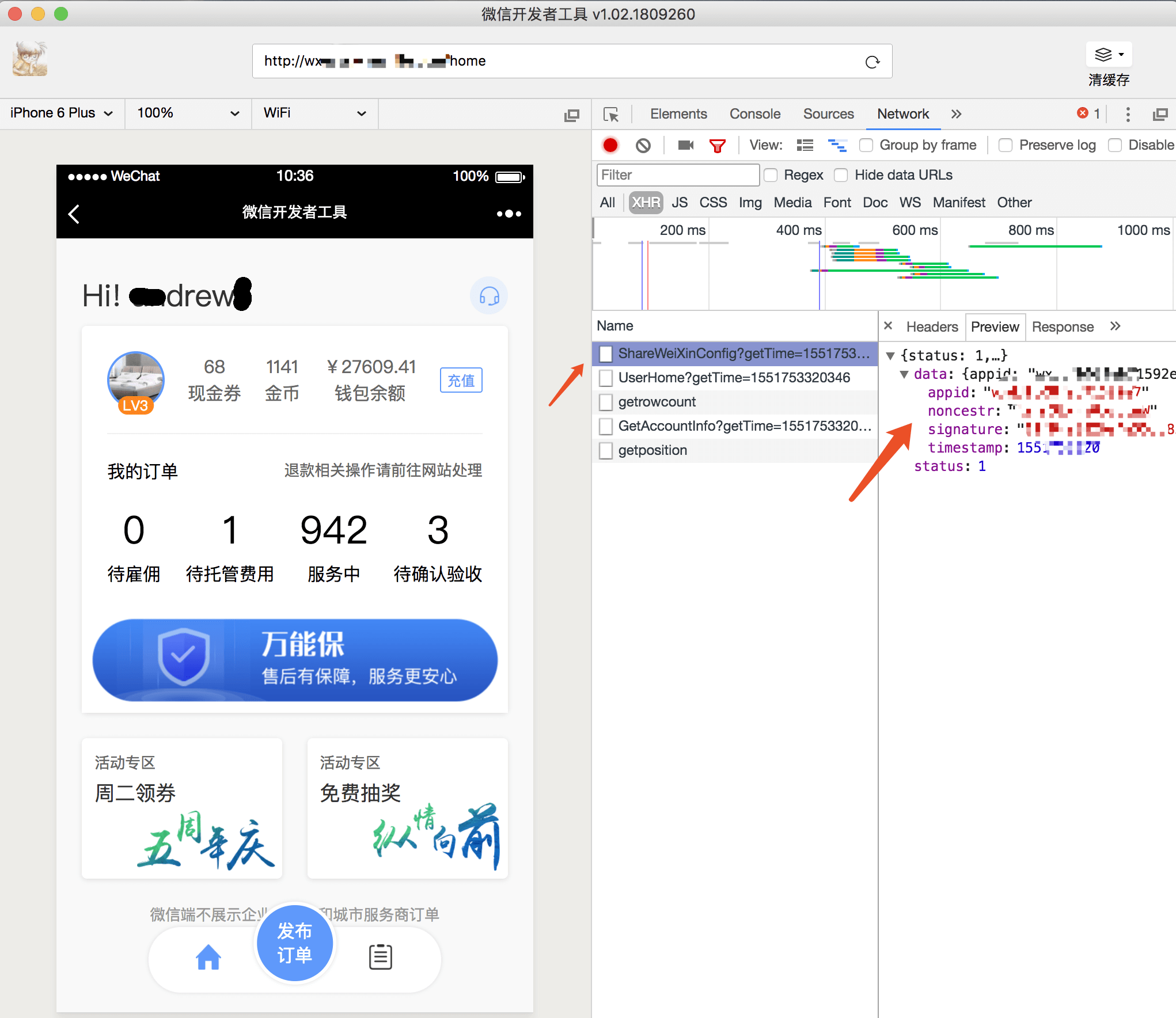This screenshot has height=1018, width=1176.
Task: Enable the Regex filter checkbox
Action: [x=771, y=175]
